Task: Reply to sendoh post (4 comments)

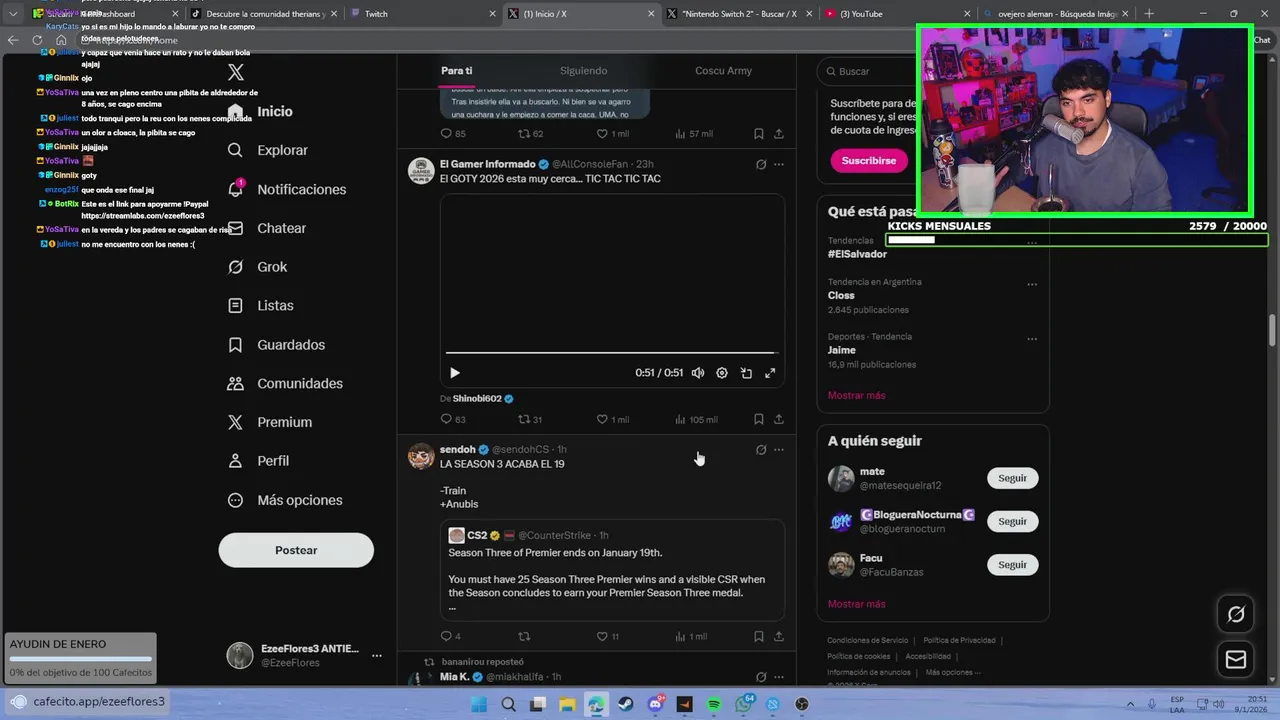Action: click(x=451, y=636)
